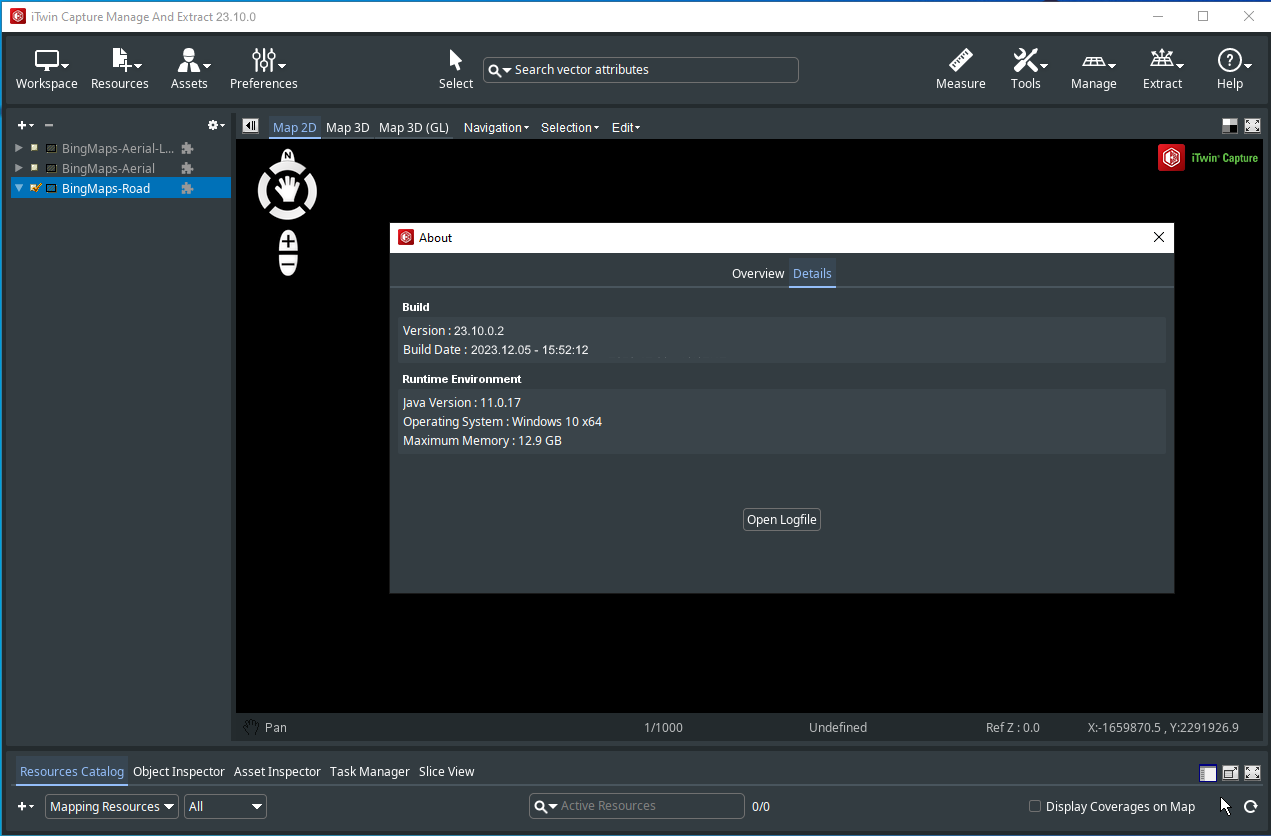Click the plus add-layer icon in layer panel

[x=25, y=125]
